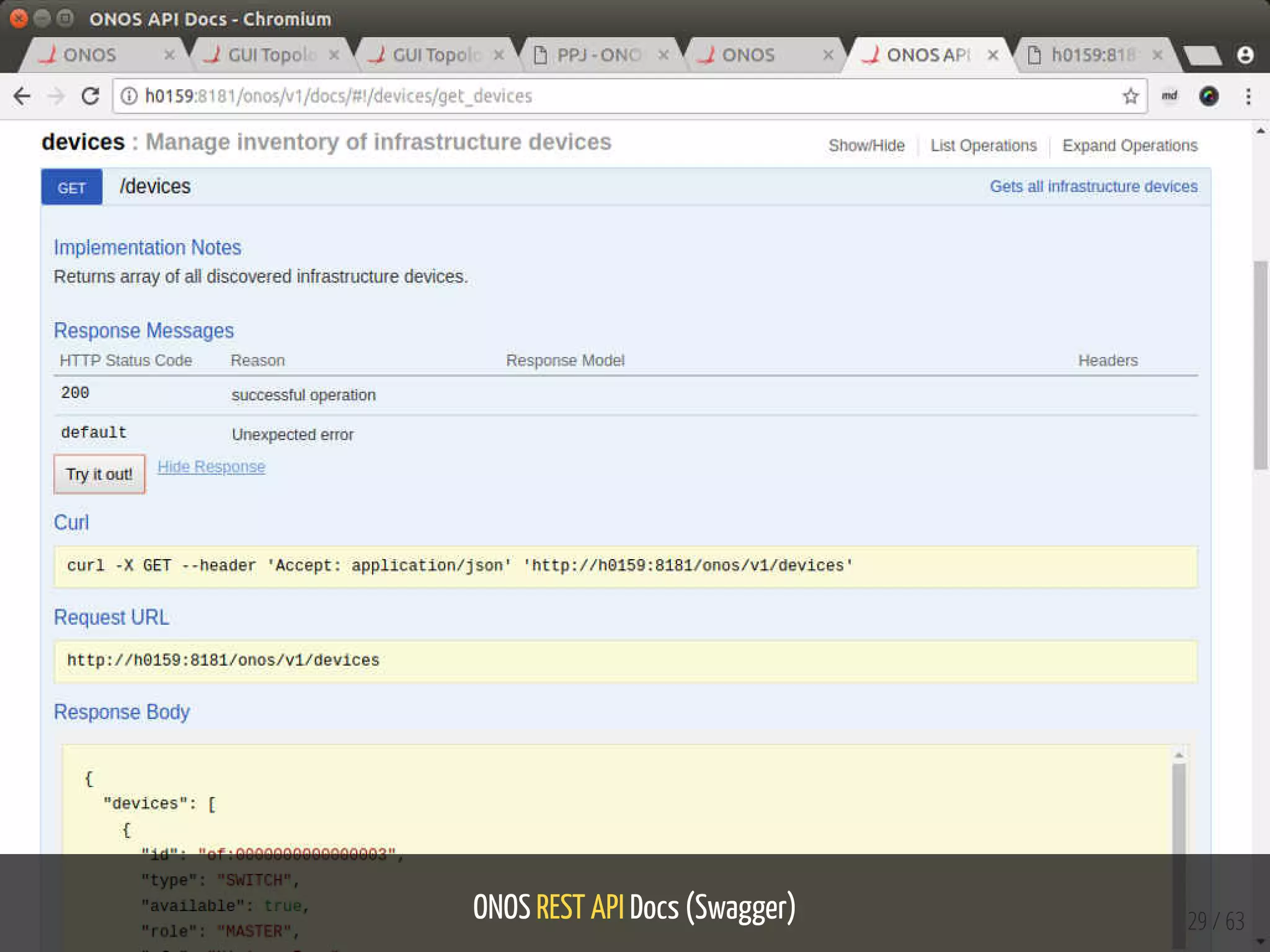Click the Request URL value box
This screenshot has width=1270, height=952.
point(626,661)
